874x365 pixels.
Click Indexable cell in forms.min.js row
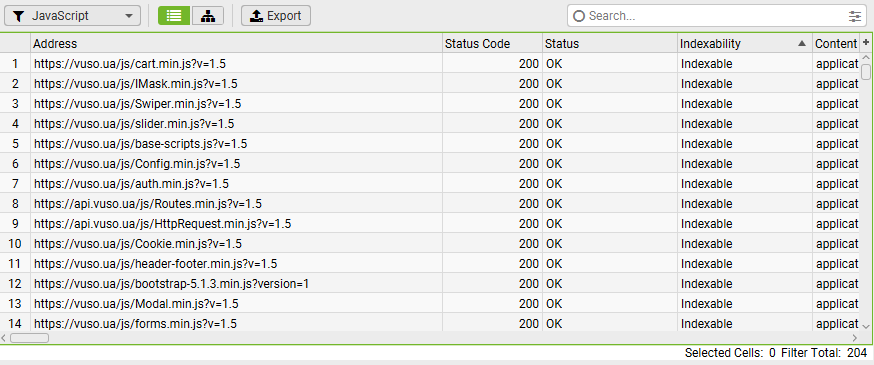pos(745,324)
